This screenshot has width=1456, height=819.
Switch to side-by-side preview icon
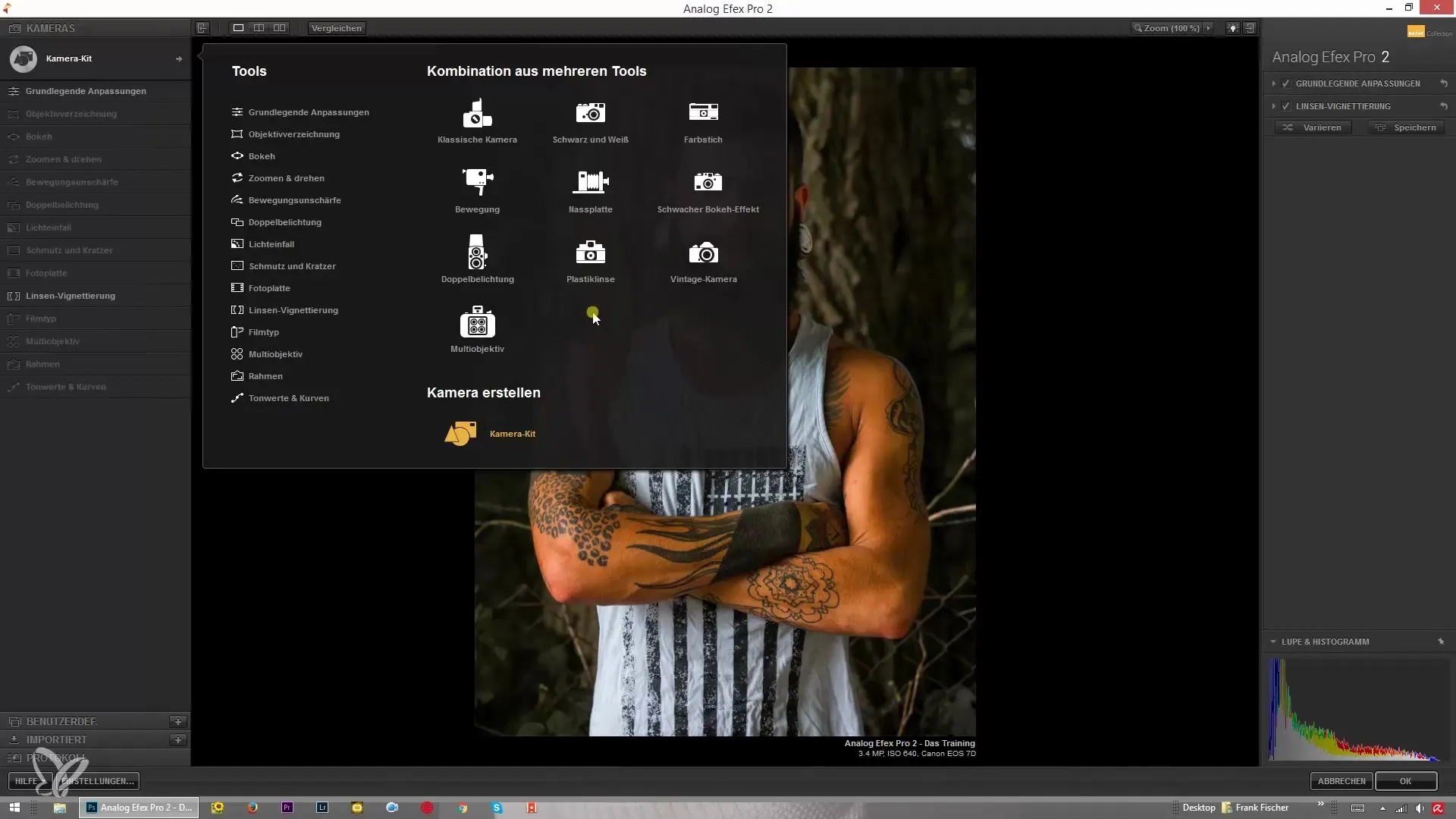coord(280,28)
